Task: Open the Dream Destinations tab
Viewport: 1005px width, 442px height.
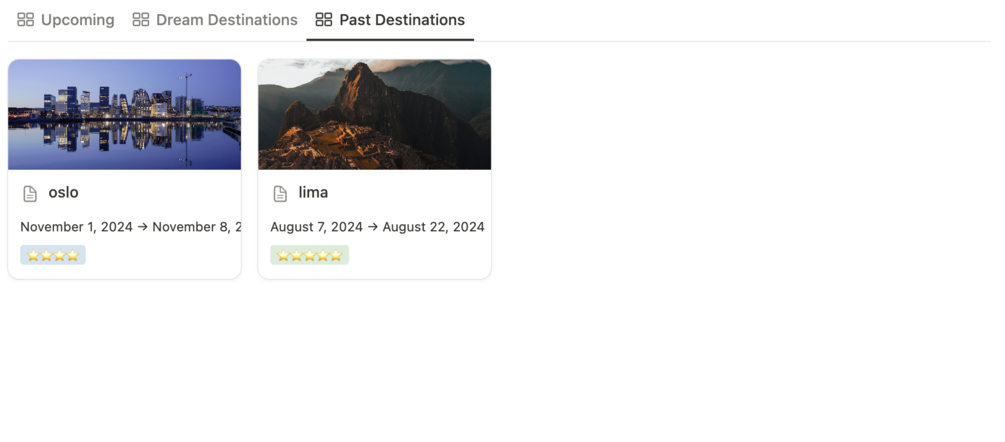Action: (226, 20)
